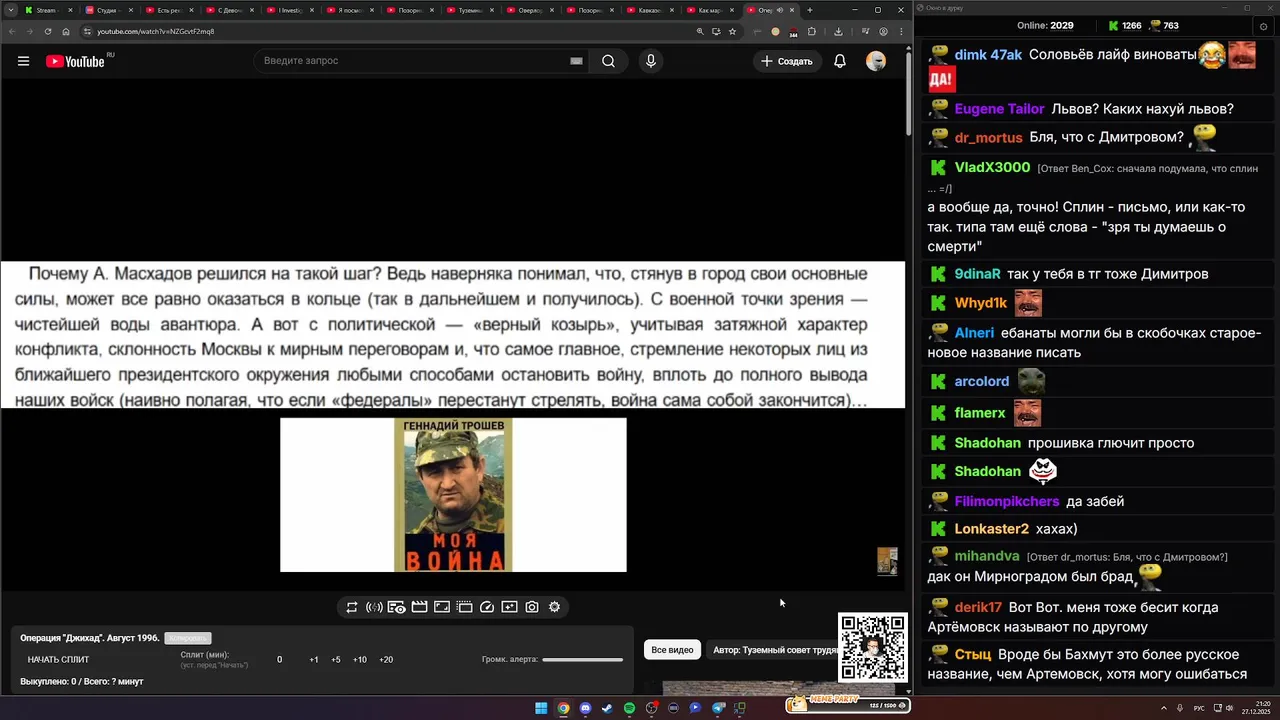Open the browser extensions puzzle icon
Screen dimensions: 1280x720
[x=812, y=31]
